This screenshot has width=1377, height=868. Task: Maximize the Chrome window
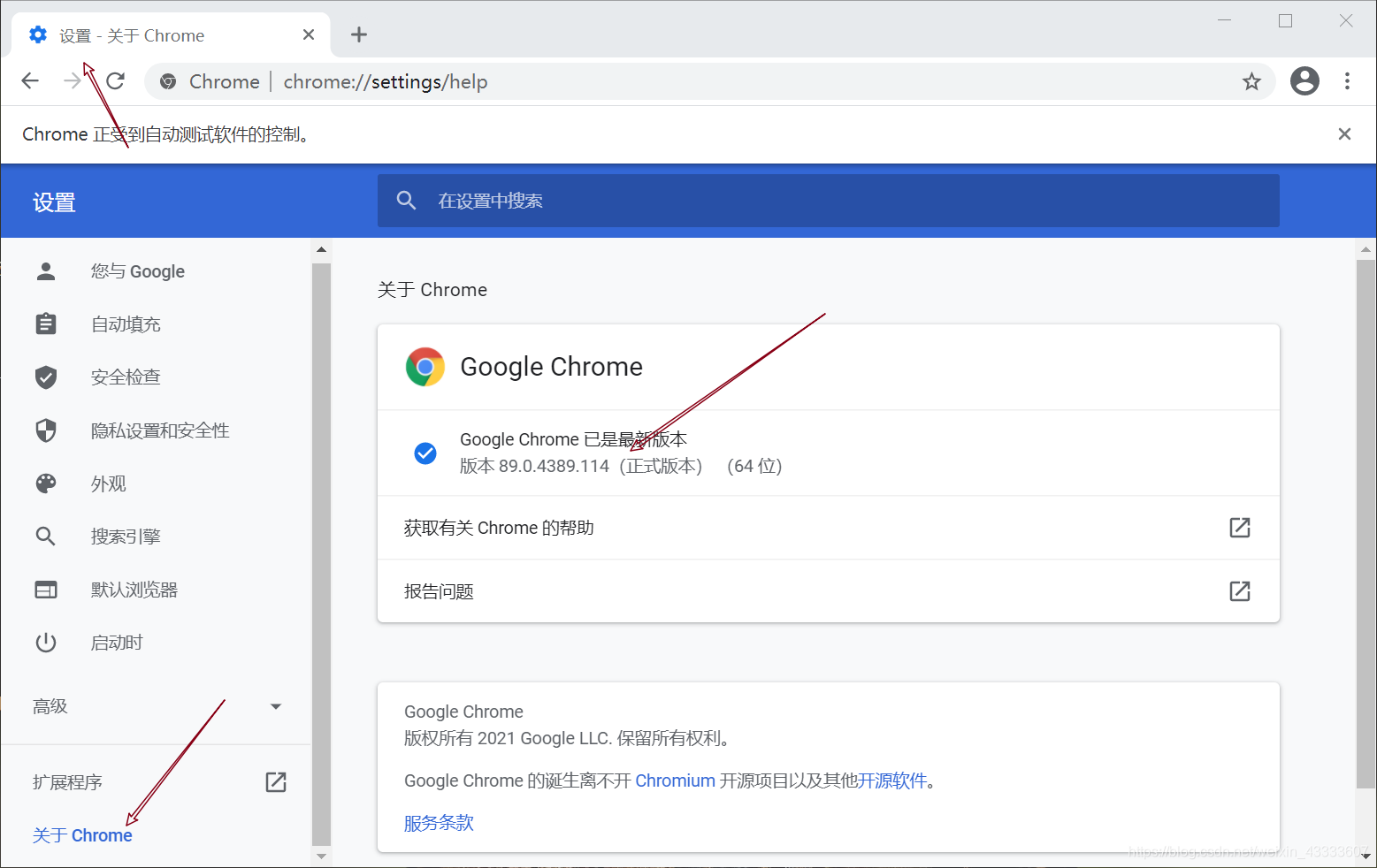(1285, 20)
